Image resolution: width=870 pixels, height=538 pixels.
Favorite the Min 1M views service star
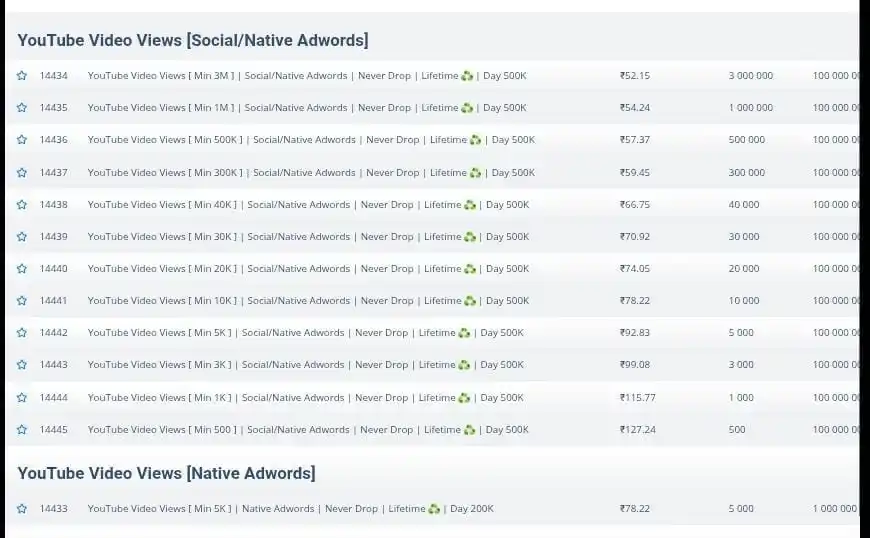21,108
